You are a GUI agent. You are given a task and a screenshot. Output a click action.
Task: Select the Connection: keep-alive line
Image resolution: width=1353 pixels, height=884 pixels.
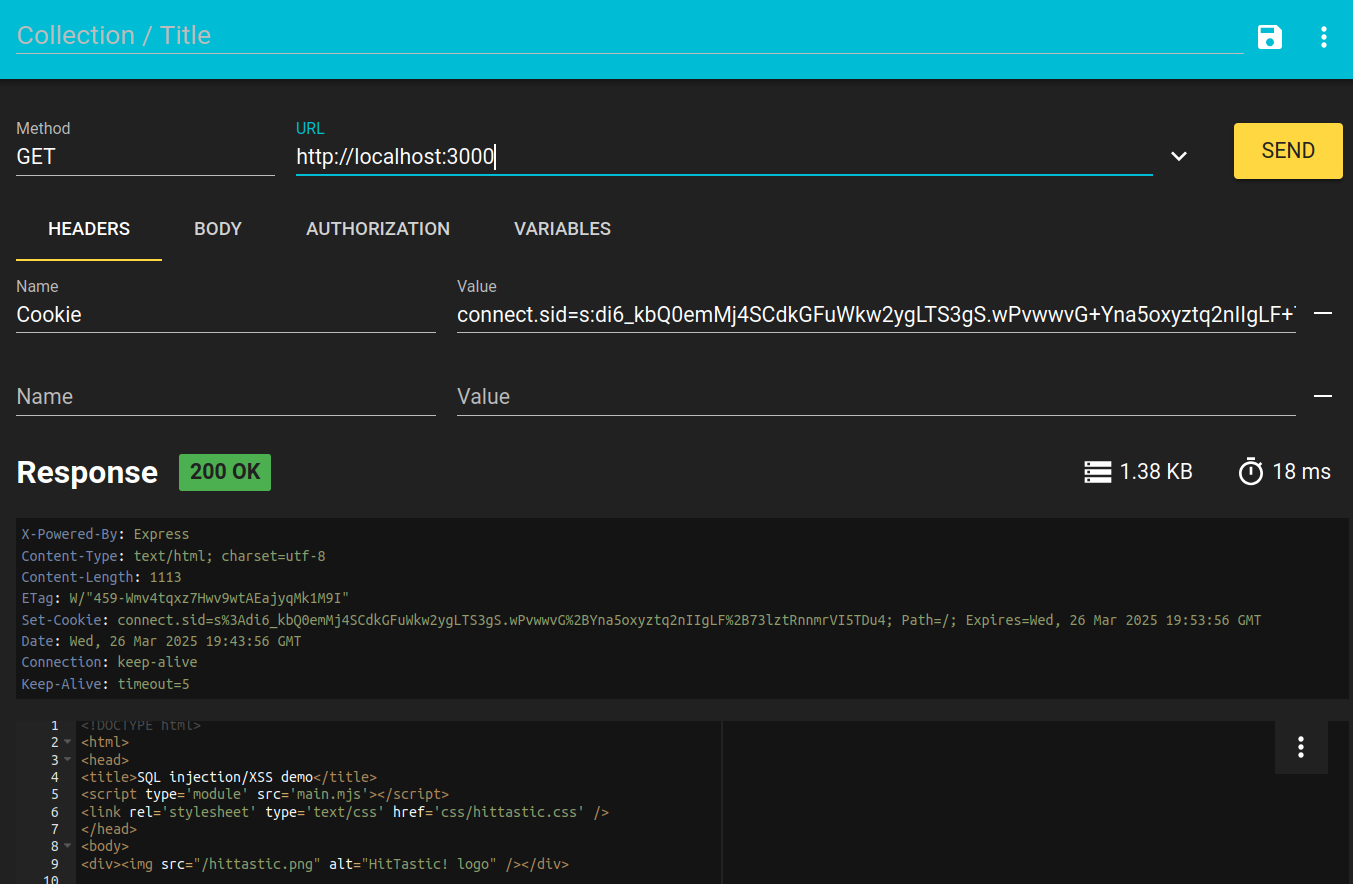click(109, 662)
